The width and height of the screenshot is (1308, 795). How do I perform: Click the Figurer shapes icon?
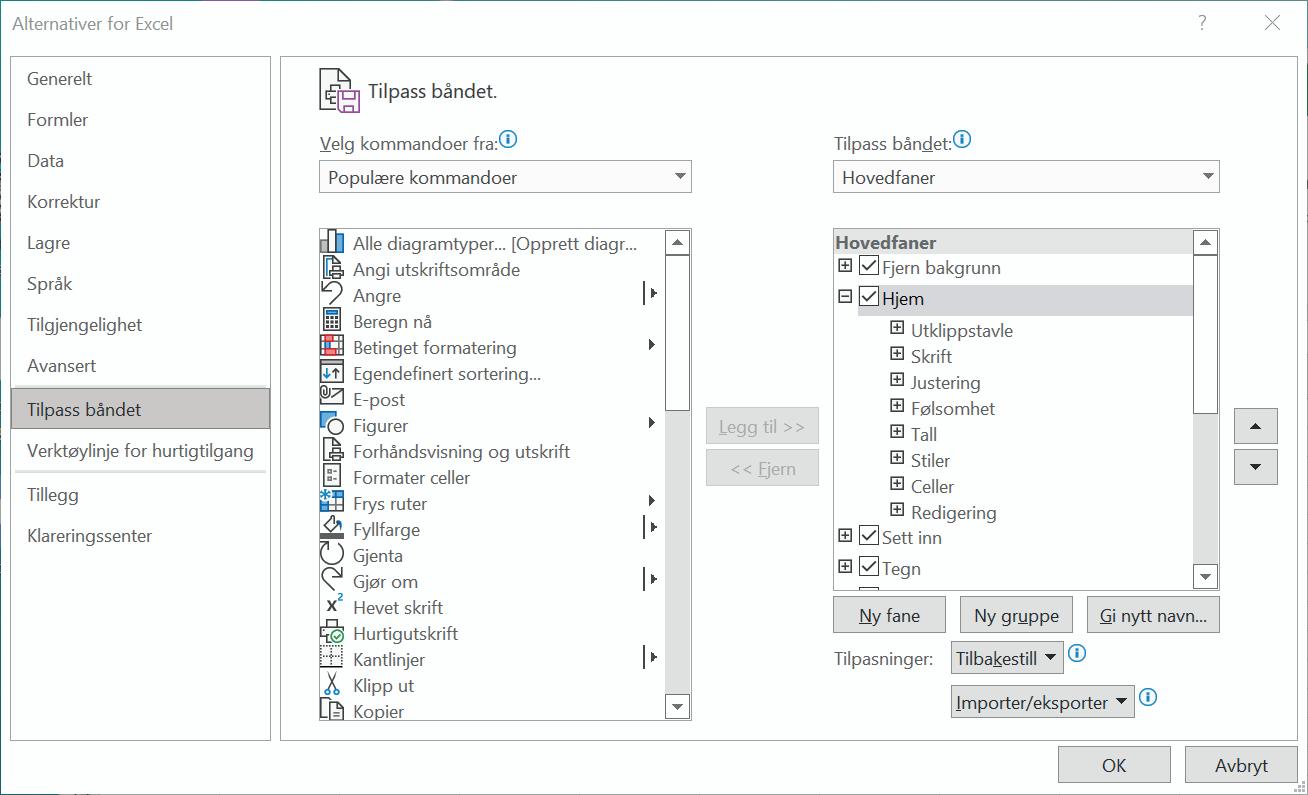[332, 425]
